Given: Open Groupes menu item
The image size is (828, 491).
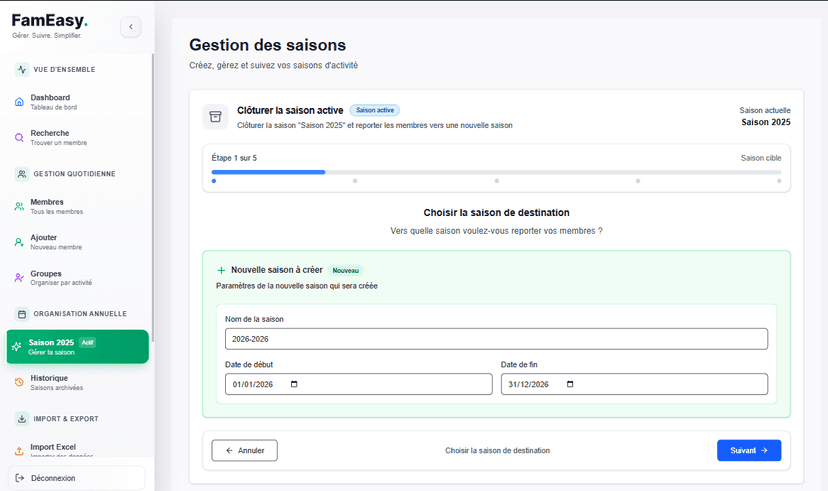Looking at the screenshot, I should [78, 278].
